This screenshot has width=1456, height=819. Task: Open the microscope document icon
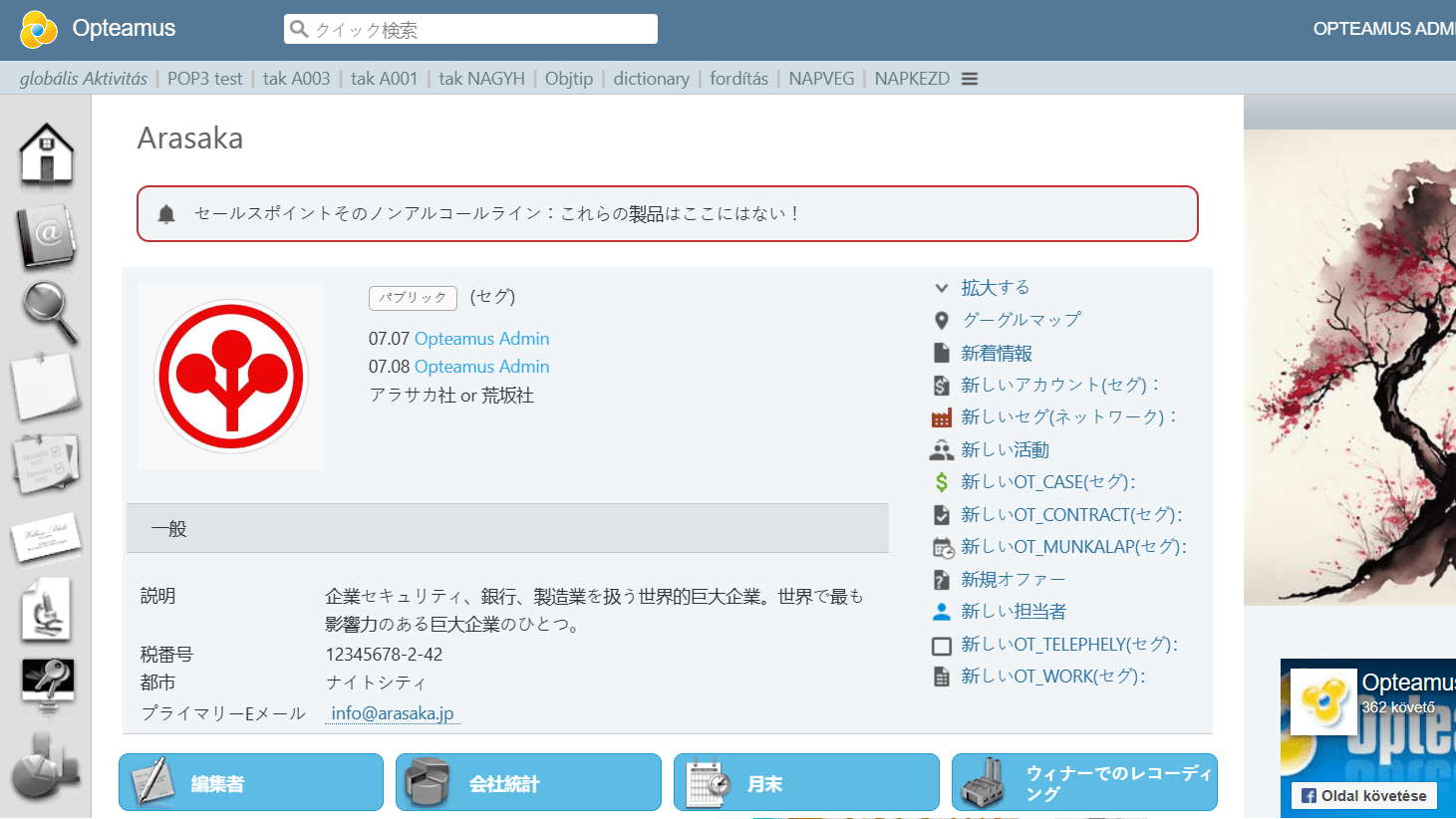point(46,610)
